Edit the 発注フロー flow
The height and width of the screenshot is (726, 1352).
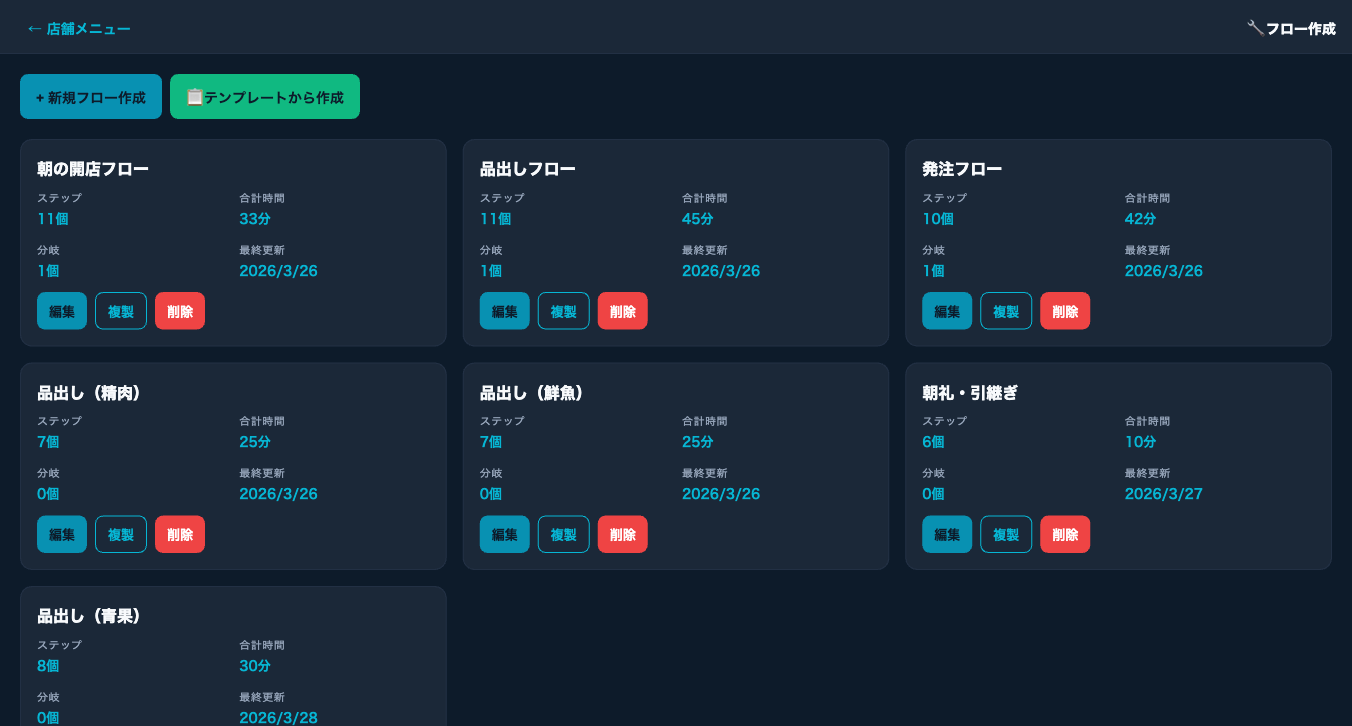coord(947,311)
